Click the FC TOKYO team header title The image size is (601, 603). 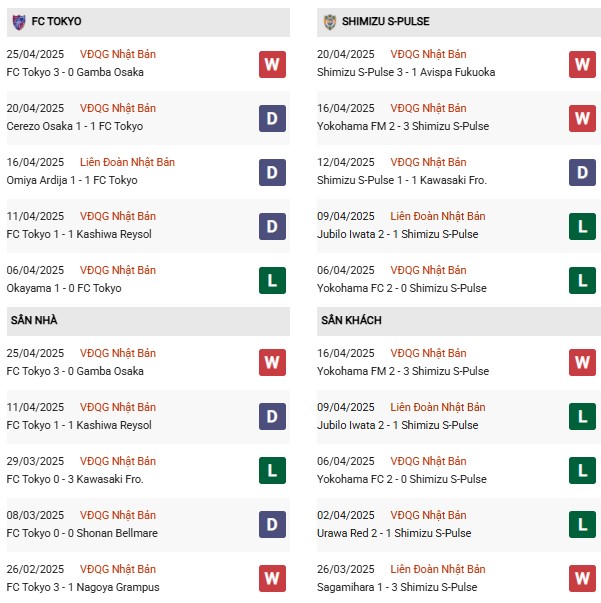[56, 21]
